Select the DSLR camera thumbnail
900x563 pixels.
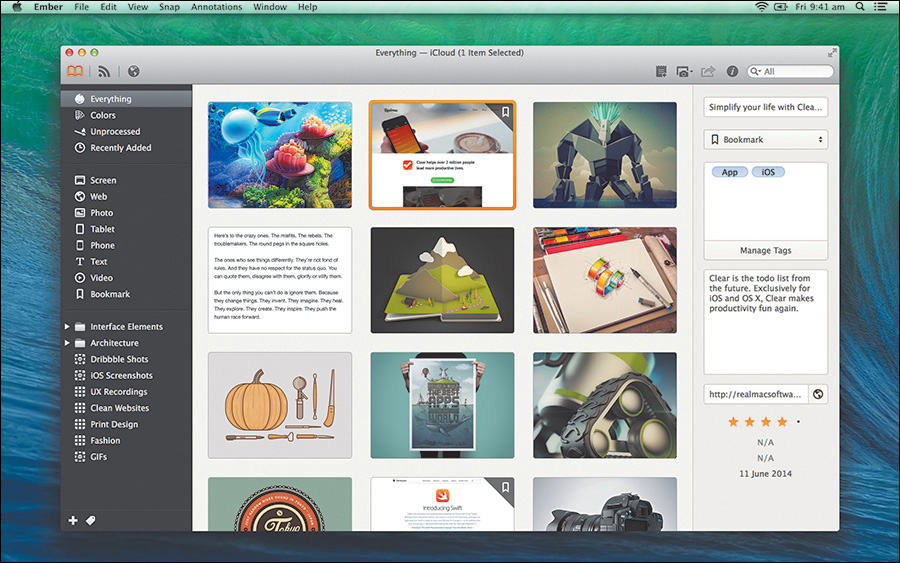tap(605, 504)
